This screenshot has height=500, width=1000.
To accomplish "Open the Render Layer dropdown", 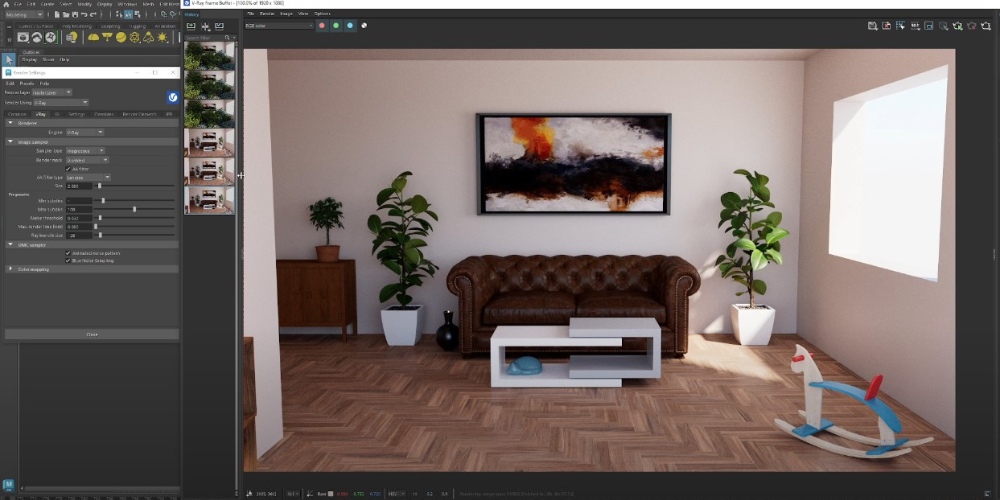I will tap(52, 92).
